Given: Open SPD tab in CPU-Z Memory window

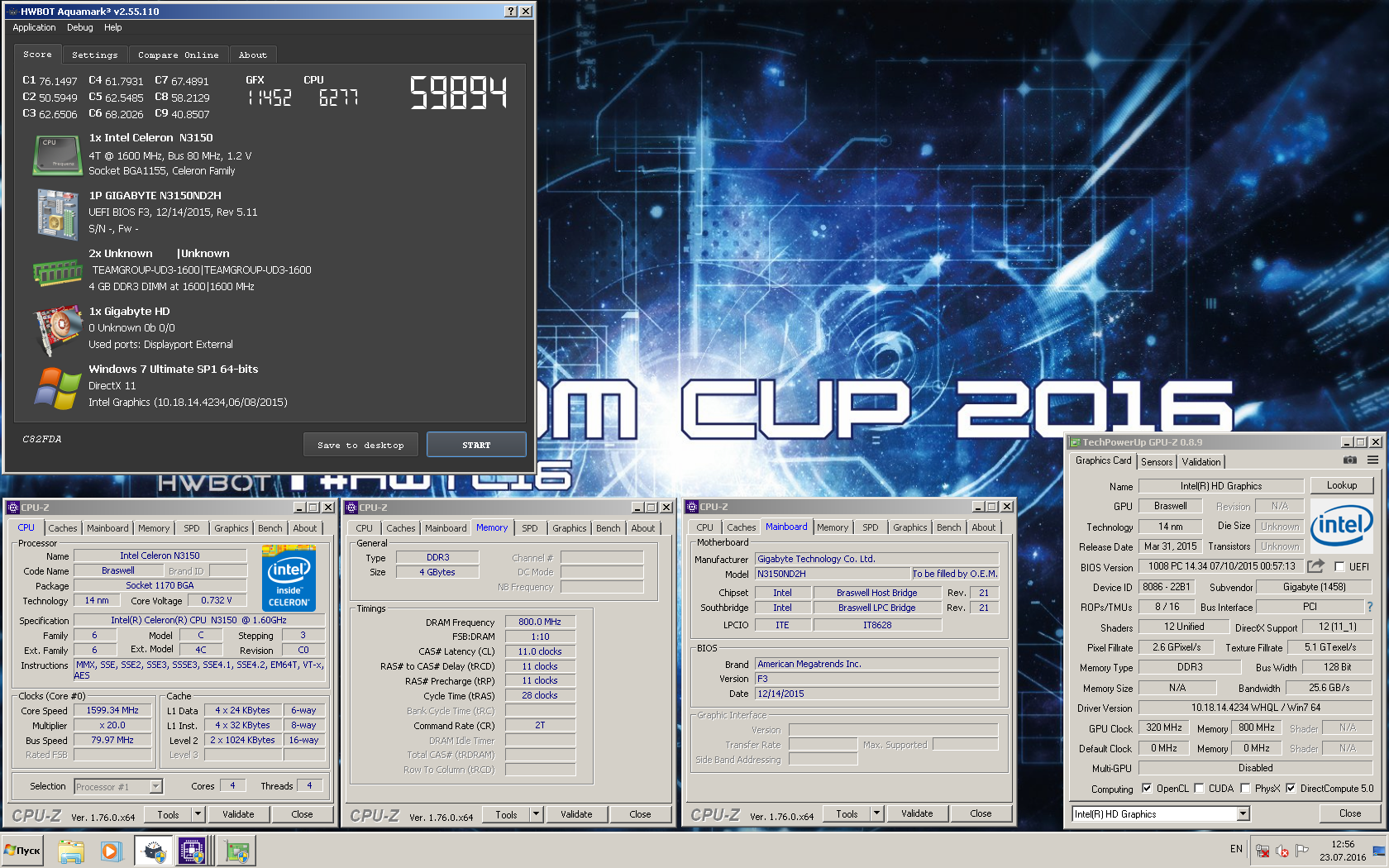Looking at the screenshot, I should 530,528.
